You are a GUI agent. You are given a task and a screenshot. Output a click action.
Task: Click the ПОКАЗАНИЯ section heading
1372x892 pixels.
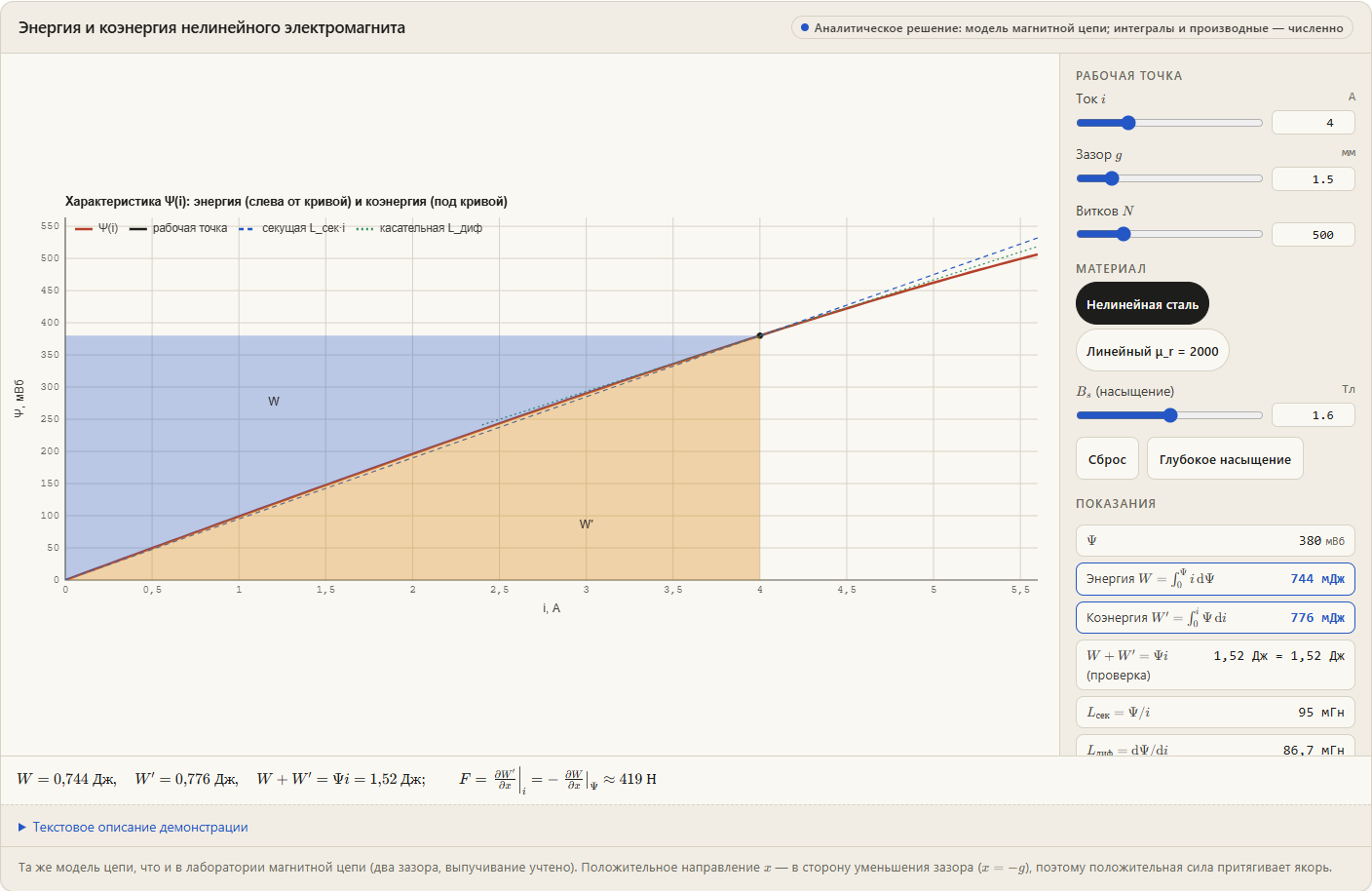[1116, 504]
